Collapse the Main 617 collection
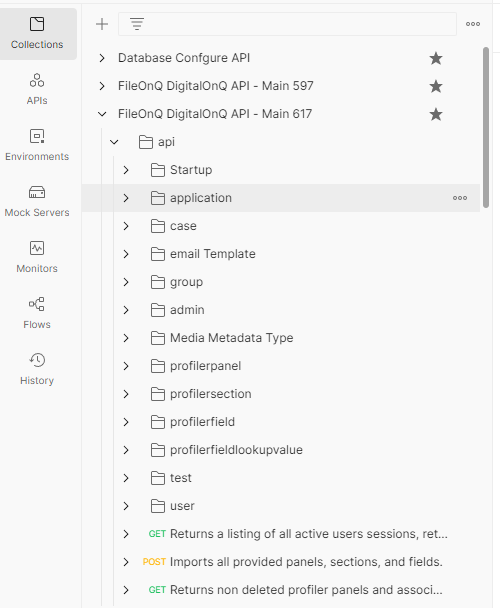 (102, 114)
